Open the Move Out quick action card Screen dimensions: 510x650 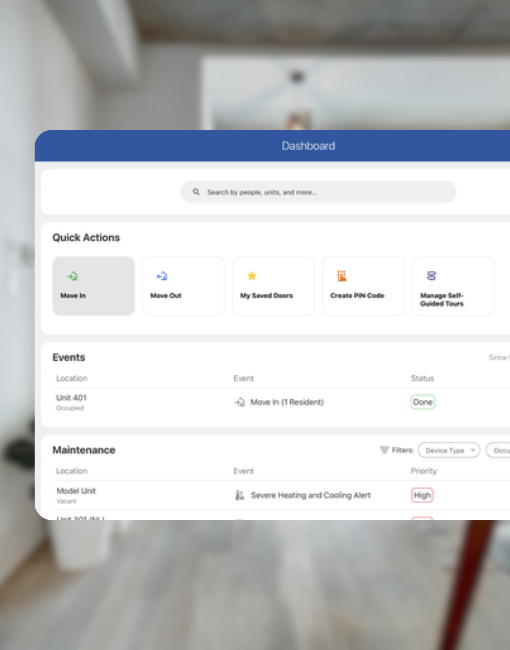183,286
